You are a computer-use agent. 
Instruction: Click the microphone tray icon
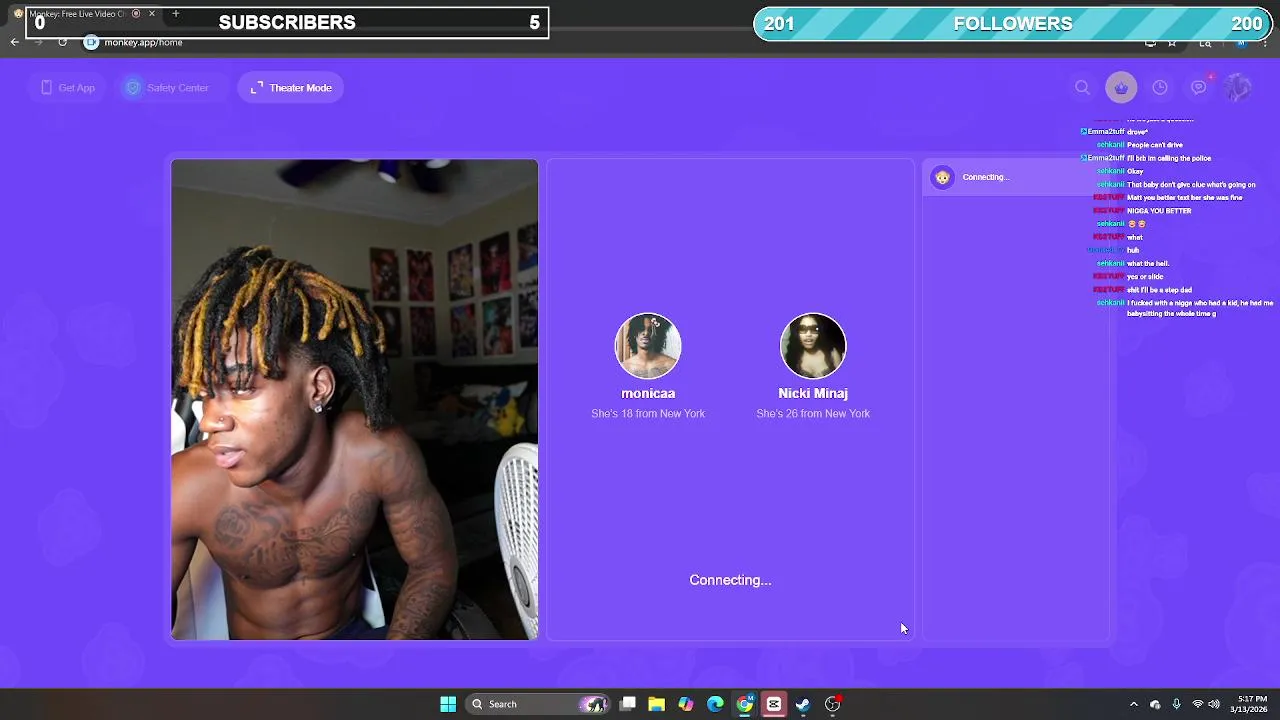tap(1176, 704)
